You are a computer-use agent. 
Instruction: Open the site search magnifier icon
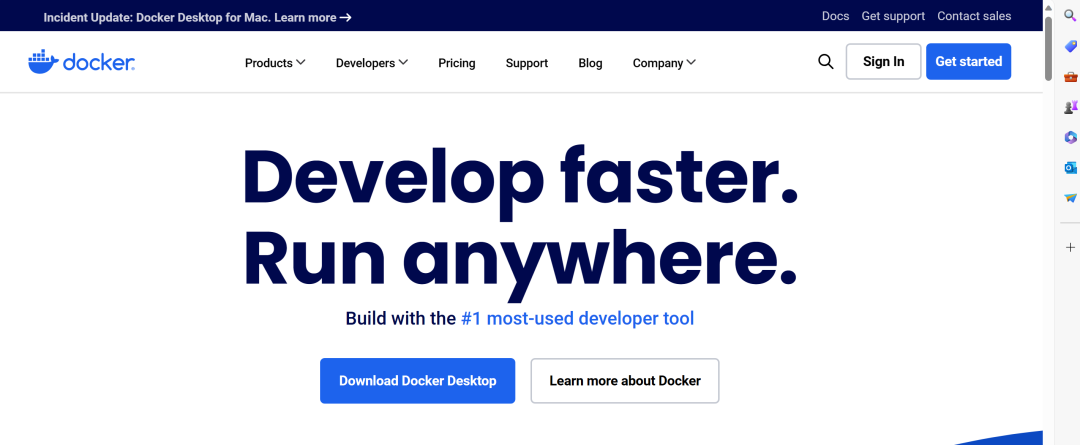(825, 62)
